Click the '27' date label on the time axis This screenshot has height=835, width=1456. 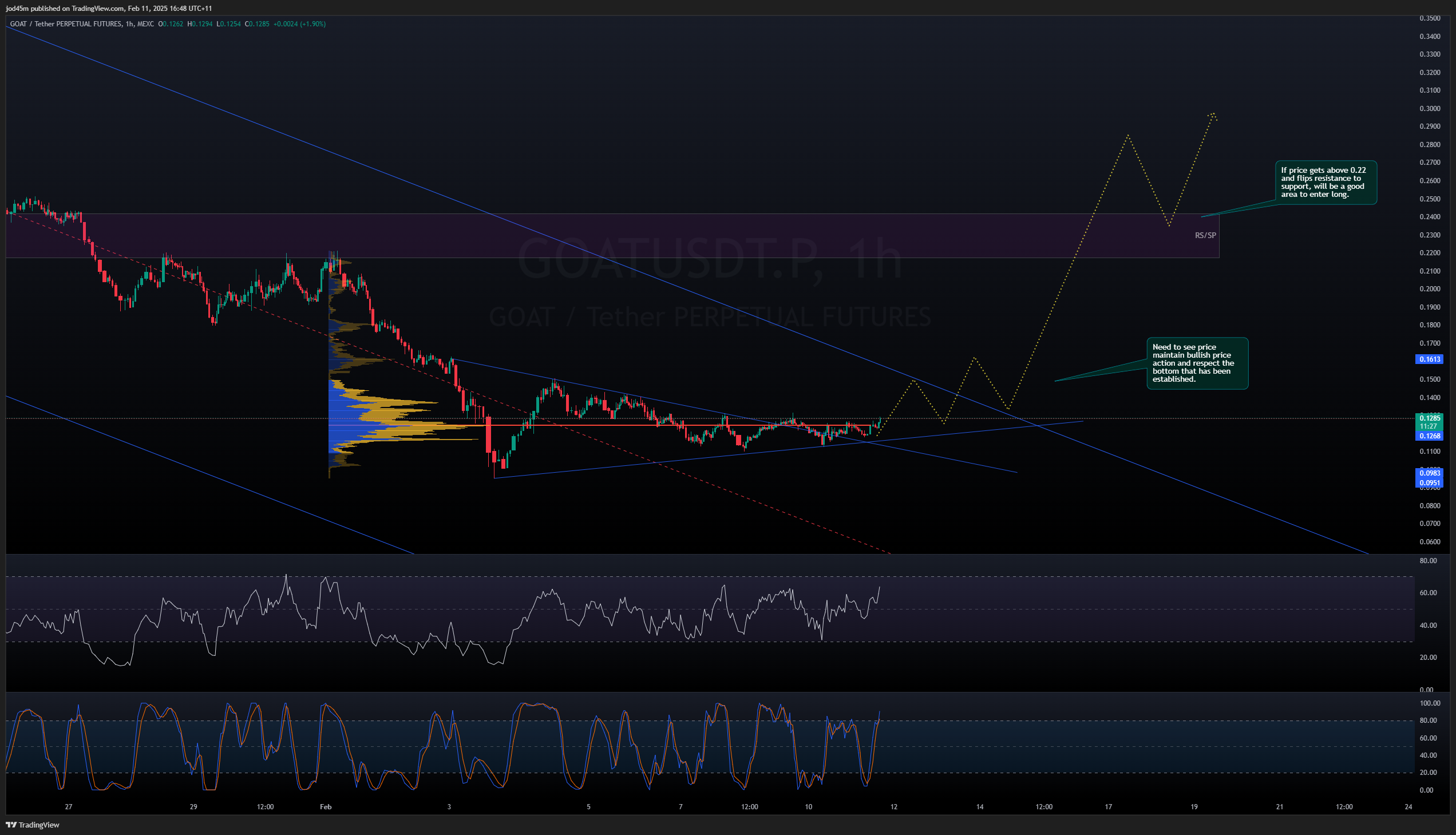[x=69, y=807]
